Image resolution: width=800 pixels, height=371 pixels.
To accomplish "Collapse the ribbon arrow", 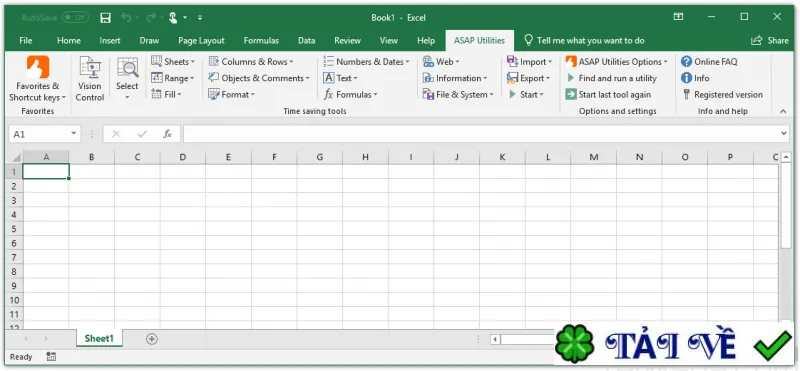I will (x=783, y=111).
